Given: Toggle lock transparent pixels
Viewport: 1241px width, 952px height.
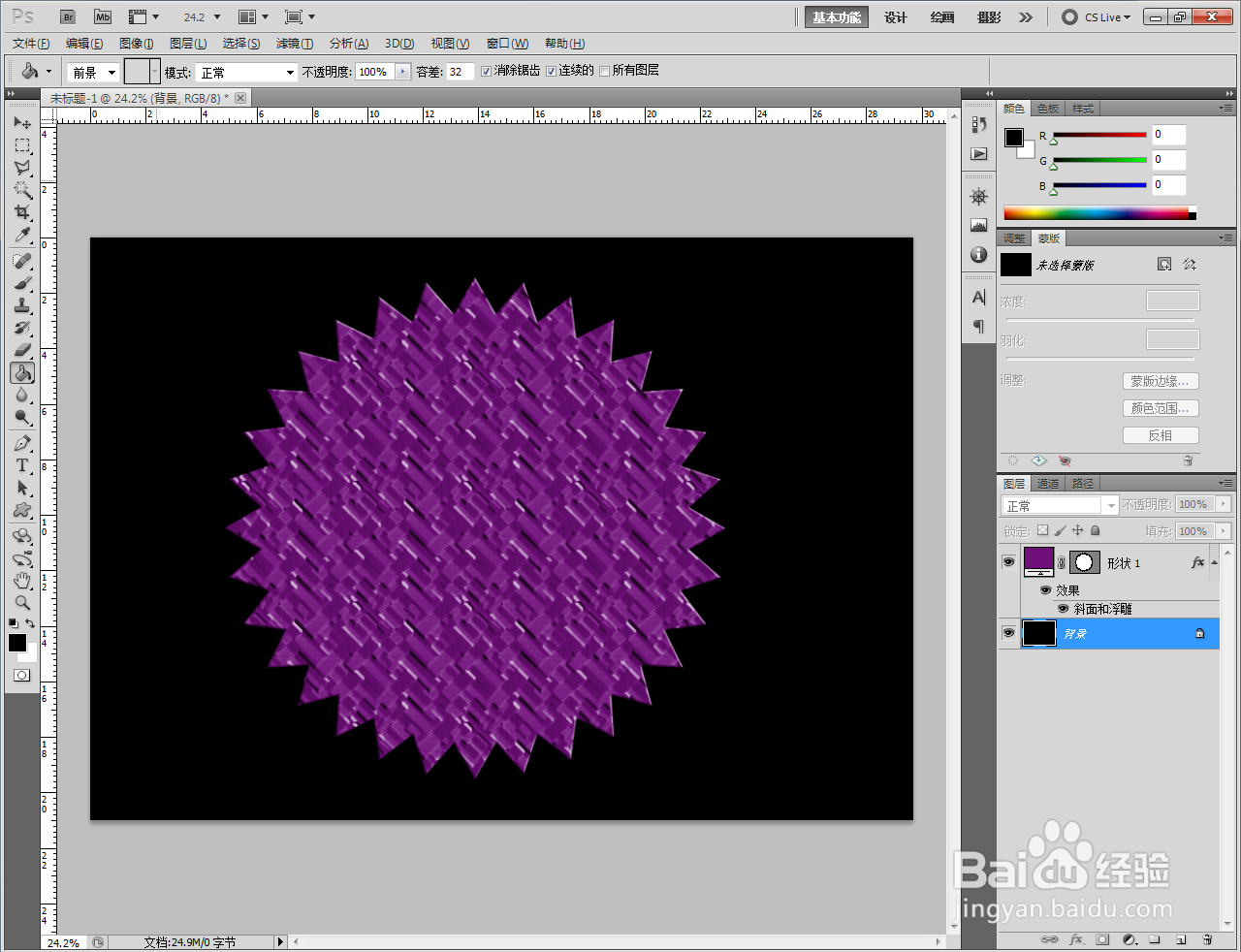Looking at the screenshot, I should (1042, 530).
